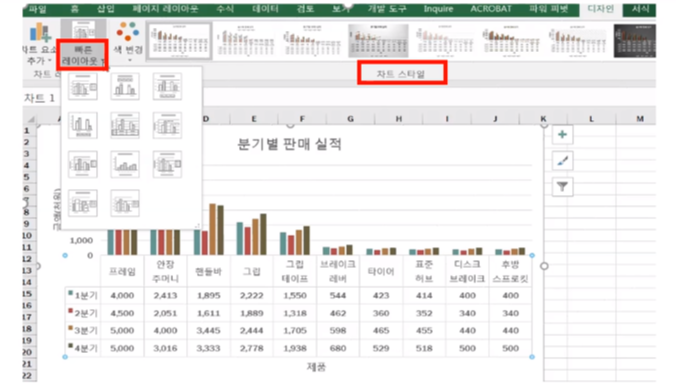Click the 2,778 data table value

(251, 348)
